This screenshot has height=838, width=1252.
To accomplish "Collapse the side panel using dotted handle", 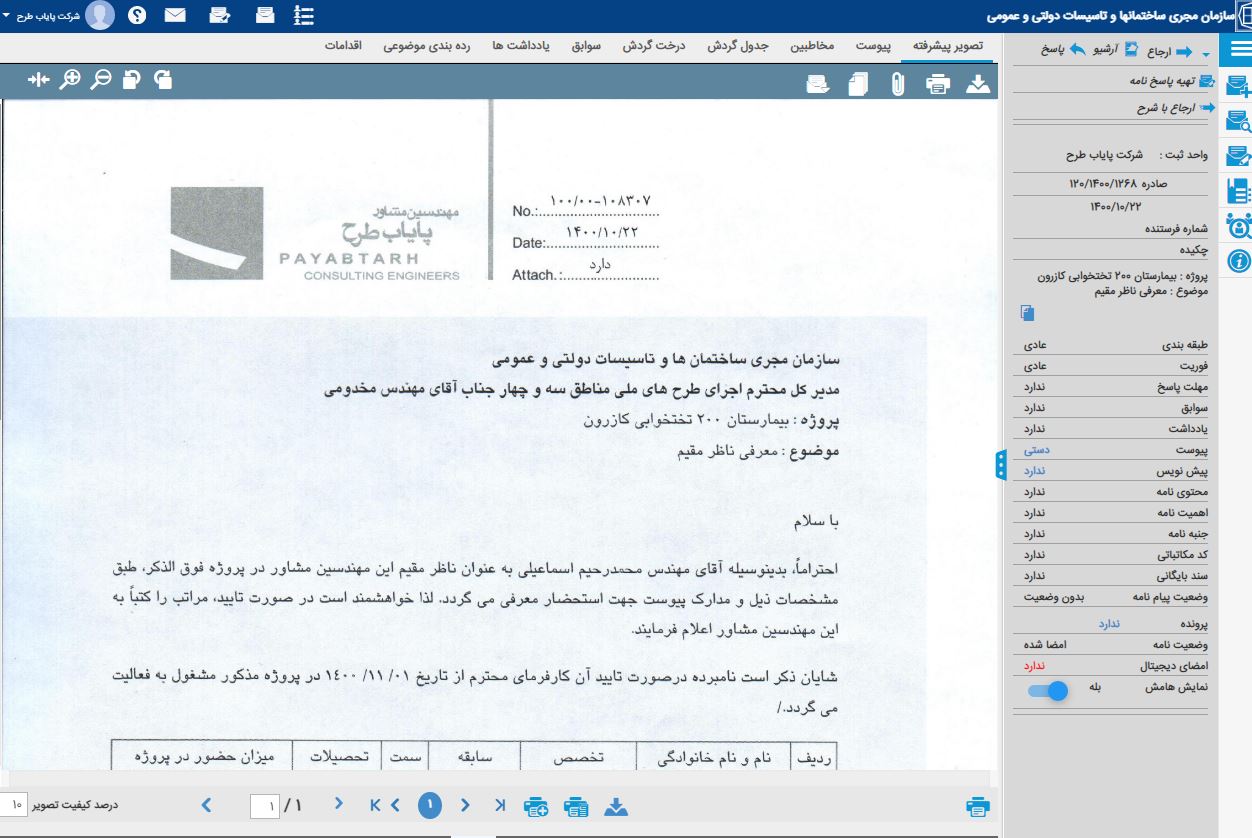I will tap(1000, 465).
